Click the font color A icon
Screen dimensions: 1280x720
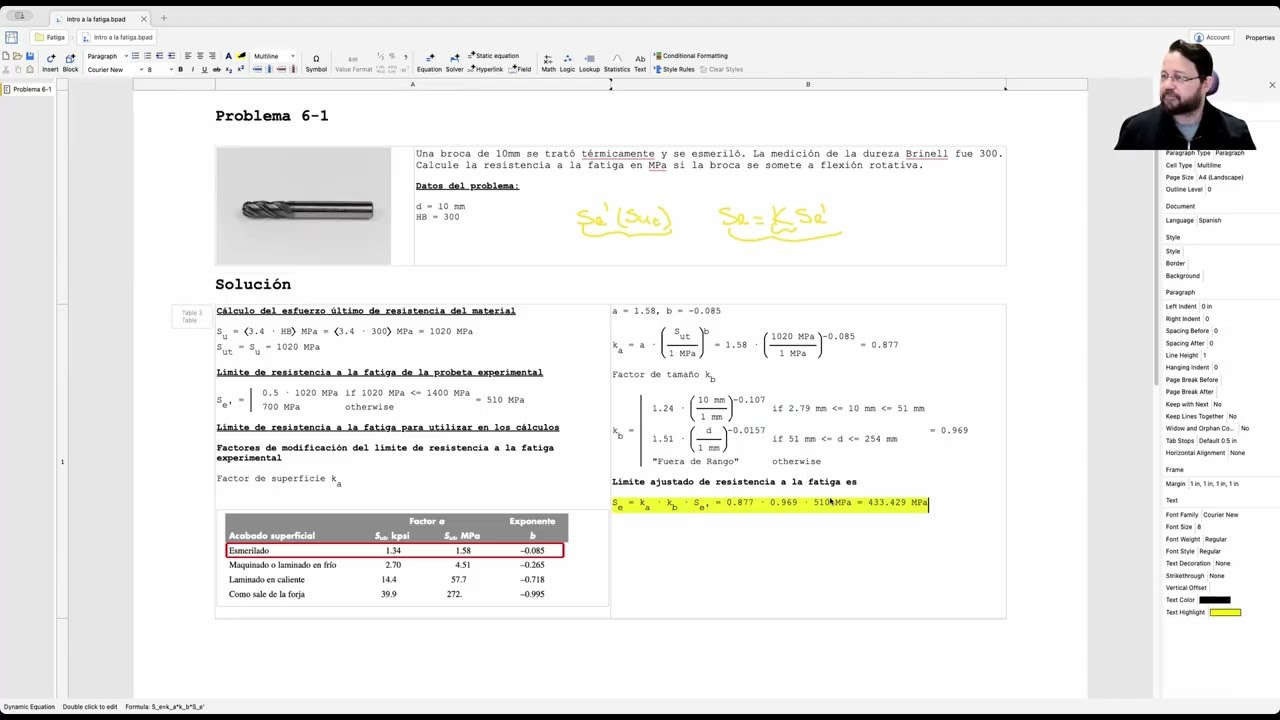click(x=228, y=56)
